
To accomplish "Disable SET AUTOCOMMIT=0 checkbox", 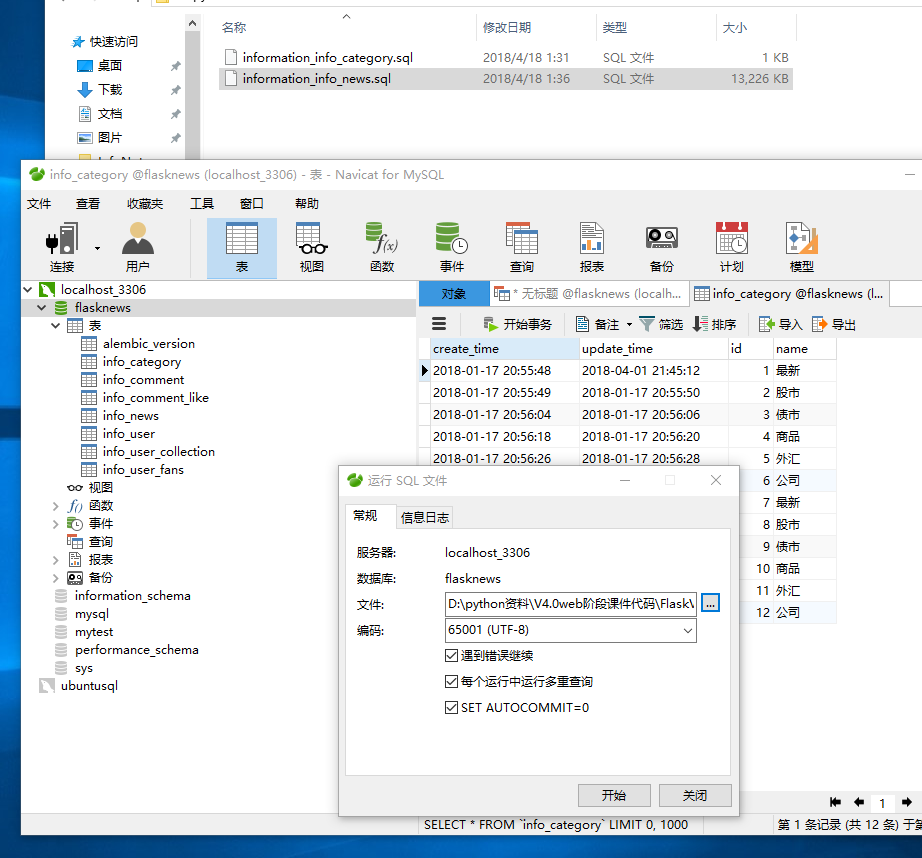I will click(x=450, y=708).
